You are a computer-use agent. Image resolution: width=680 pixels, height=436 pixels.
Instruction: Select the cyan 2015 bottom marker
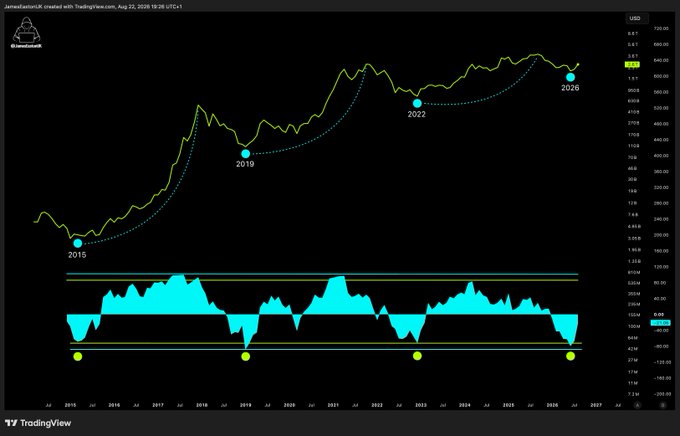click(78, 243)
